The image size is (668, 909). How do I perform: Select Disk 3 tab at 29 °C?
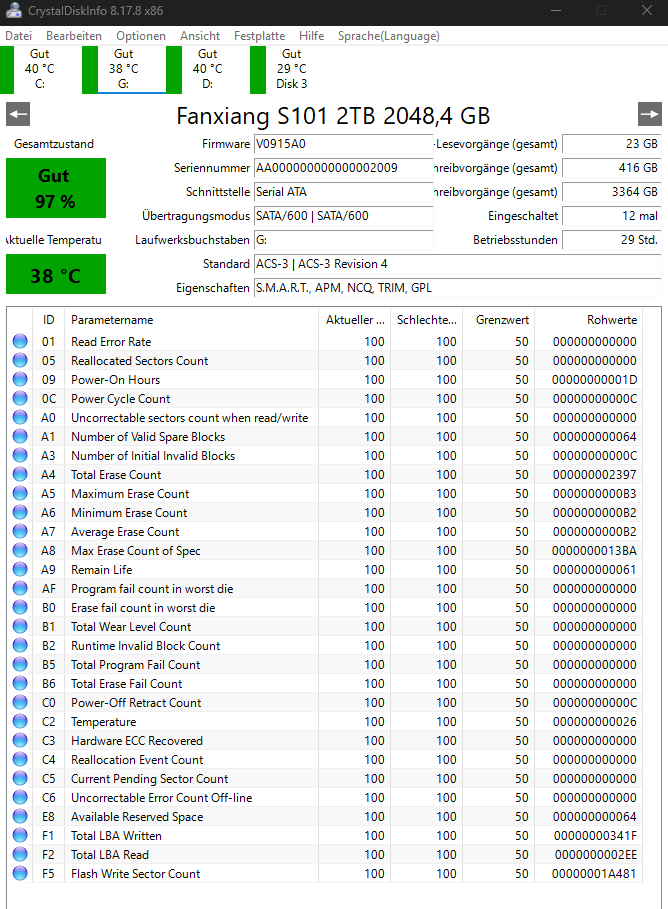tap(291, 69)
